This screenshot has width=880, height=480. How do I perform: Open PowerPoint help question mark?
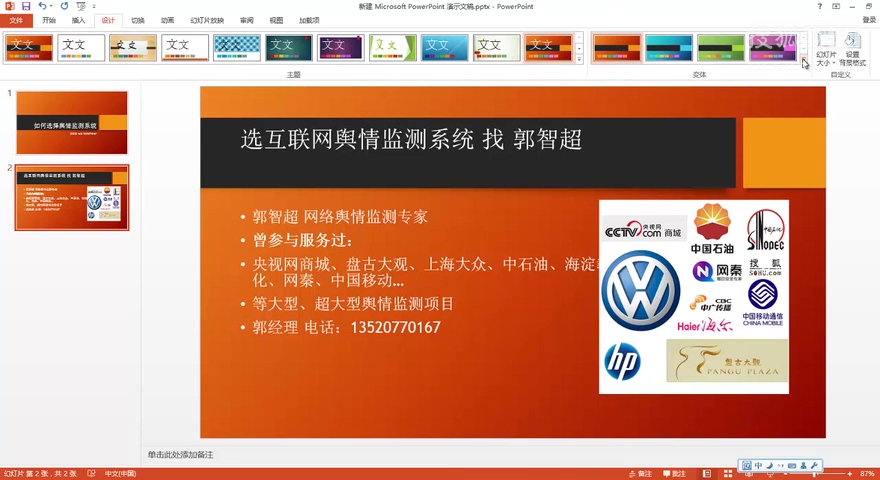(819, 6)
